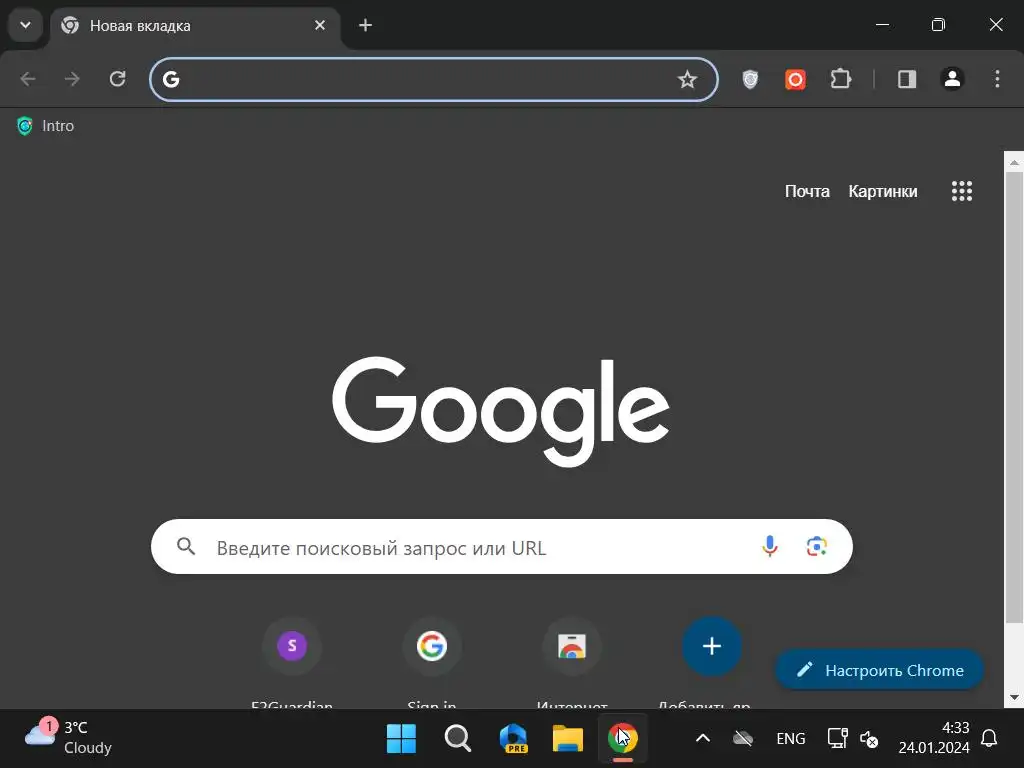Click Настроить Chrome button
This screenshot has width=1024, height=768.
[880, 670]
